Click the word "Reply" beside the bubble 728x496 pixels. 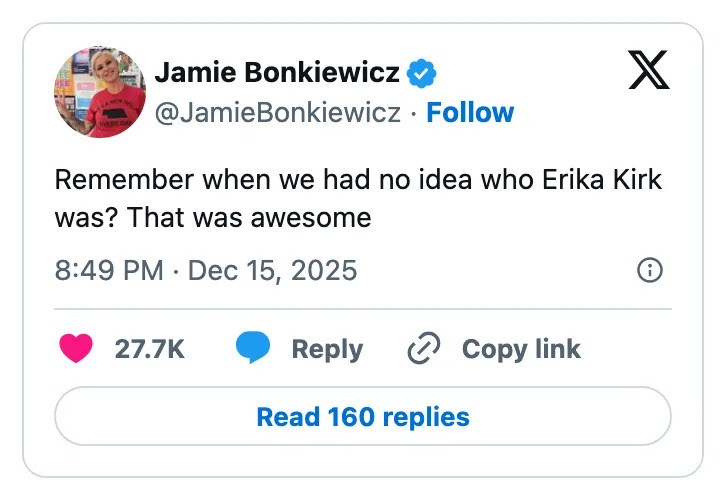[327, 349]
